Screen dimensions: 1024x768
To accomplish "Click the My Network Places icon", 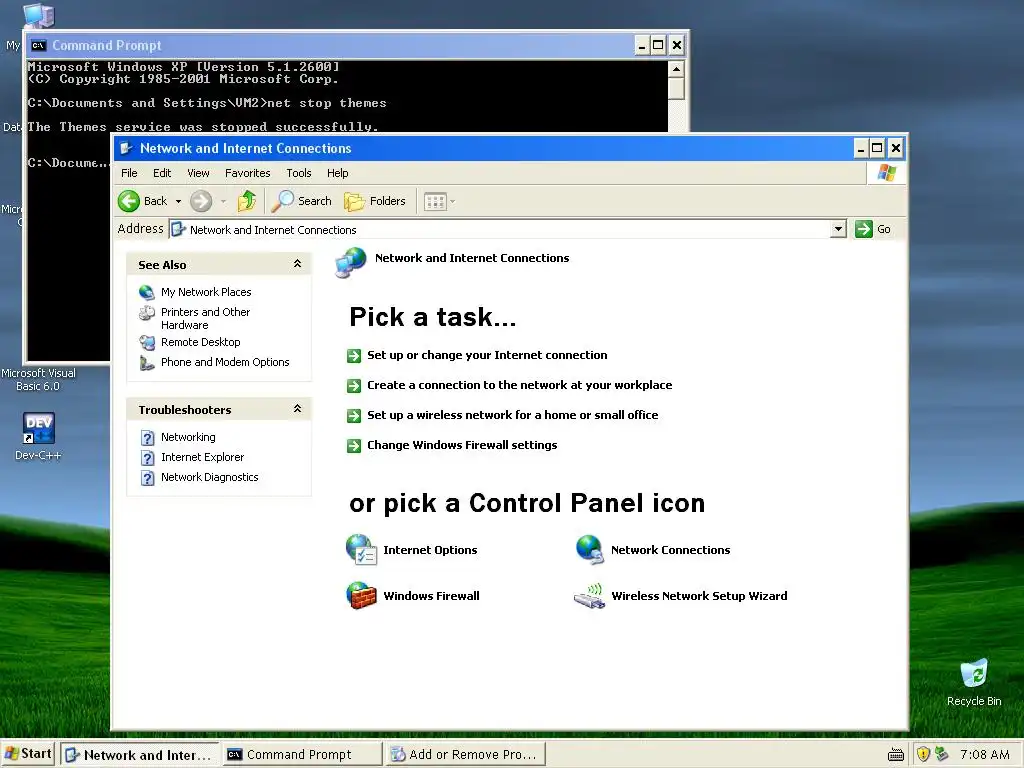I will tap(147, 292).
